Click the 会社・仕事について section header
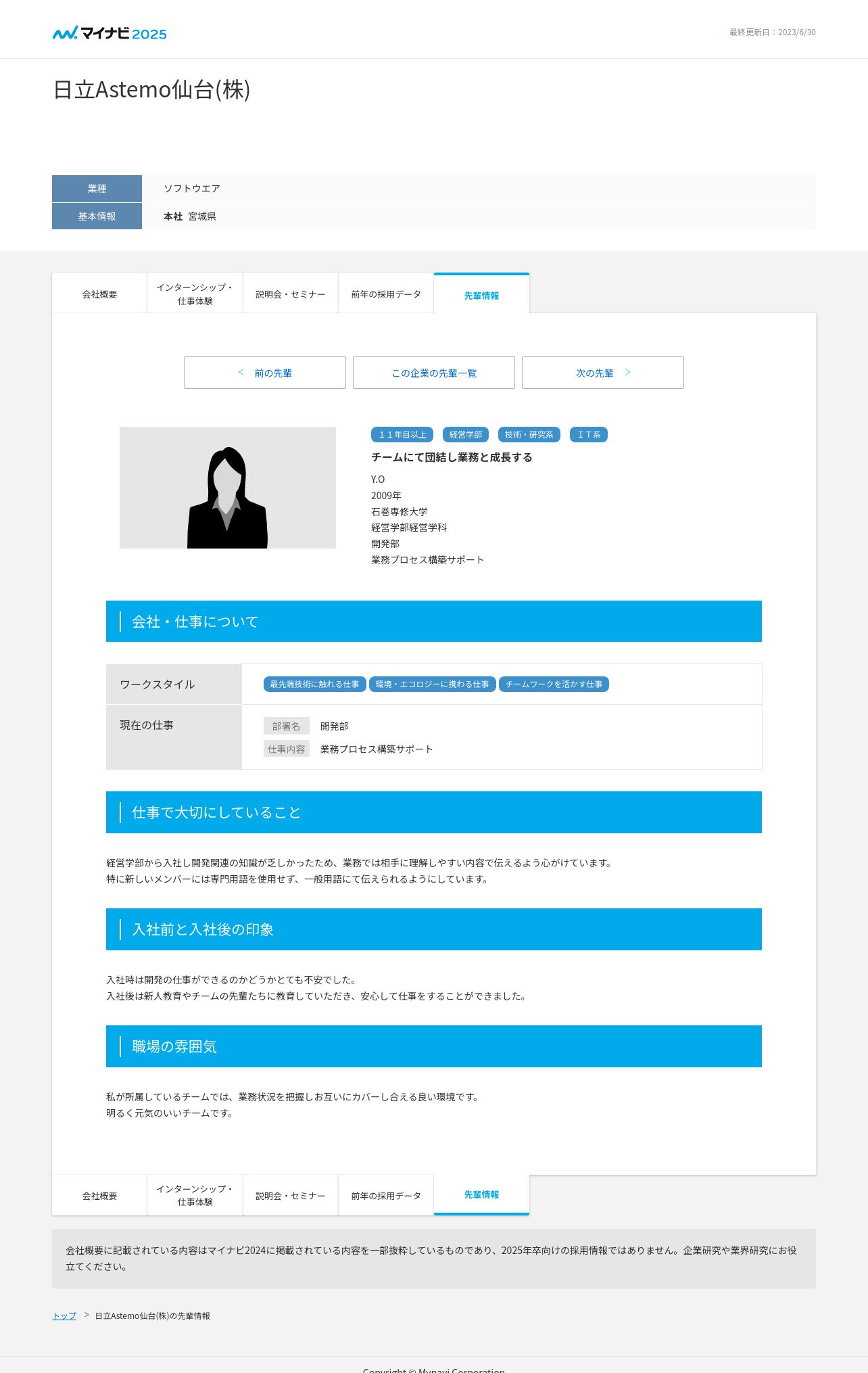868x1373 pixels. point(434,622)
